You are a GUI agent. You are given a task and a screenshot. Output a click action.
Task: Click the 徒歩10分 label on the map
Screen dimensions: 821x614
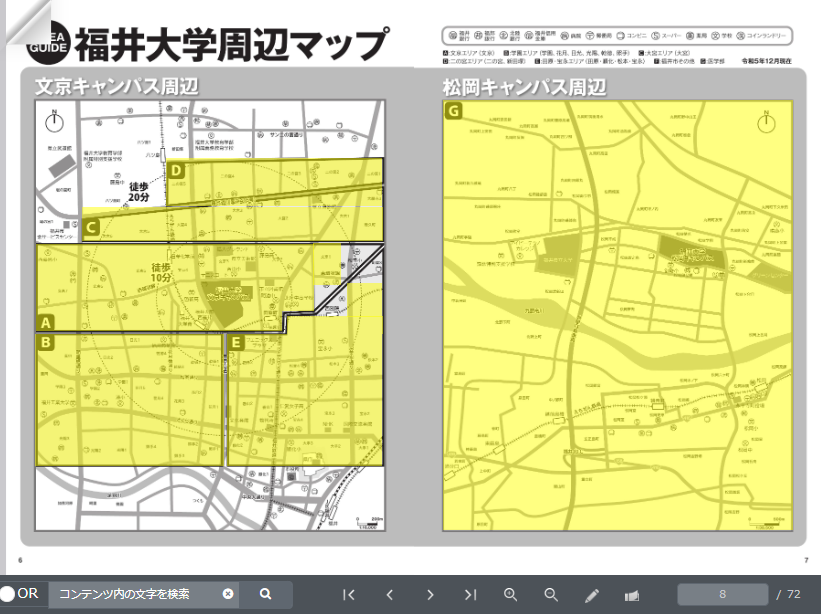(x=161, y=273)
